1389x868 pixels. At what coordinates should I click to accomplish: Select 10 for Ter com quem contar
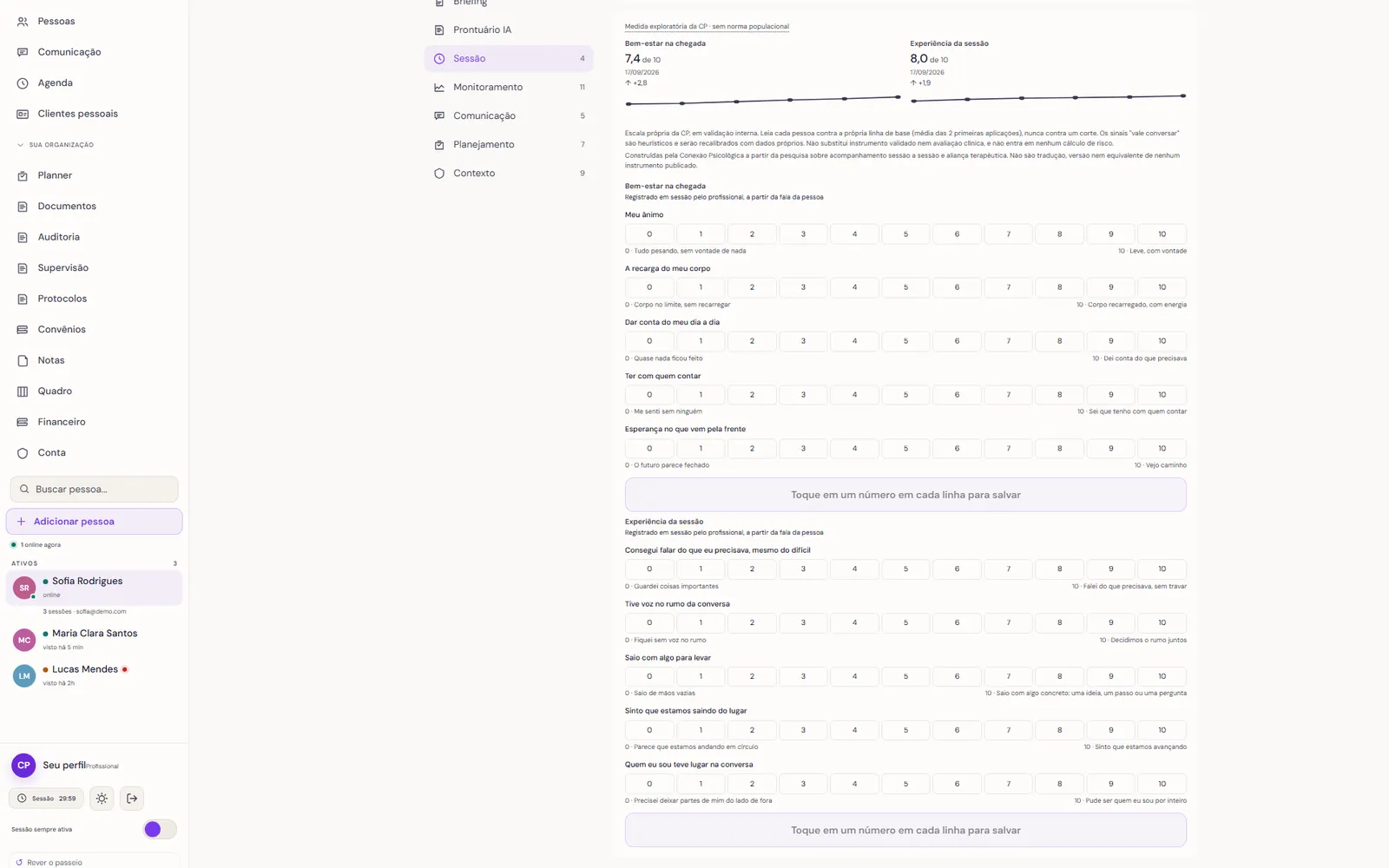(1162, 395)
